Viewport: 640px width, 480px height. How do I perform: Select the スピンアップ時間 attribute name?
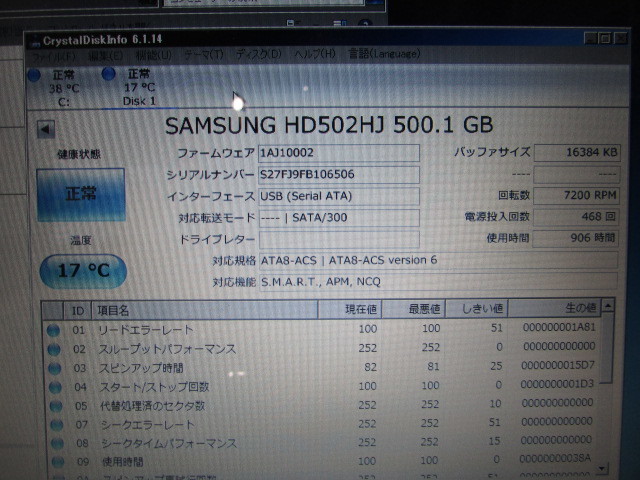click(141, 368)
